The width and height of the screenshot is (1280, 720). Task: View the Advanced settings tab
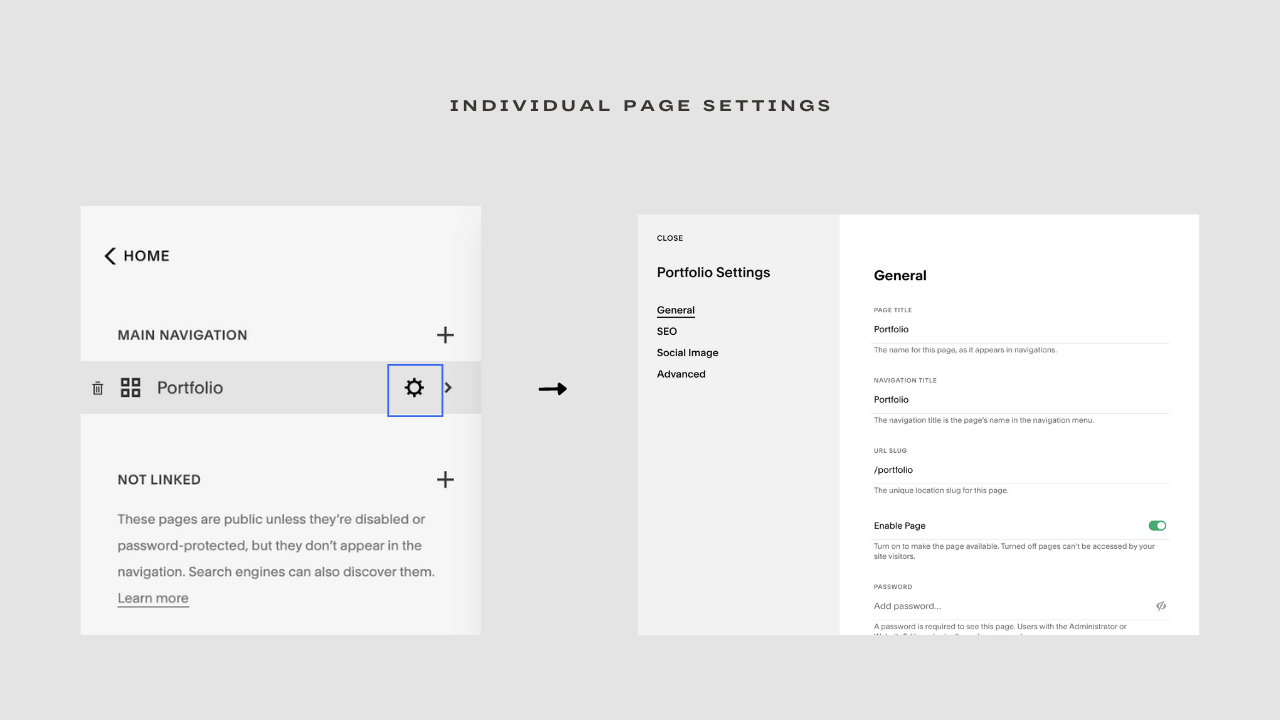coord(681,373)
